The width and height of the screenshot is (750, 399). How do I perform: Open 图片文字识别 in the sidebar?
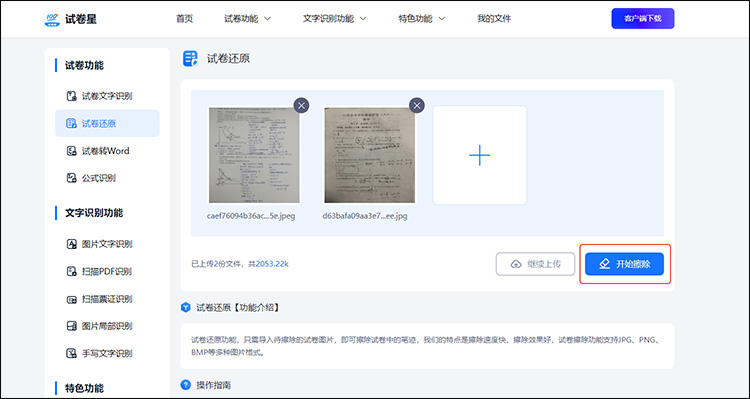tap(107, 244)
